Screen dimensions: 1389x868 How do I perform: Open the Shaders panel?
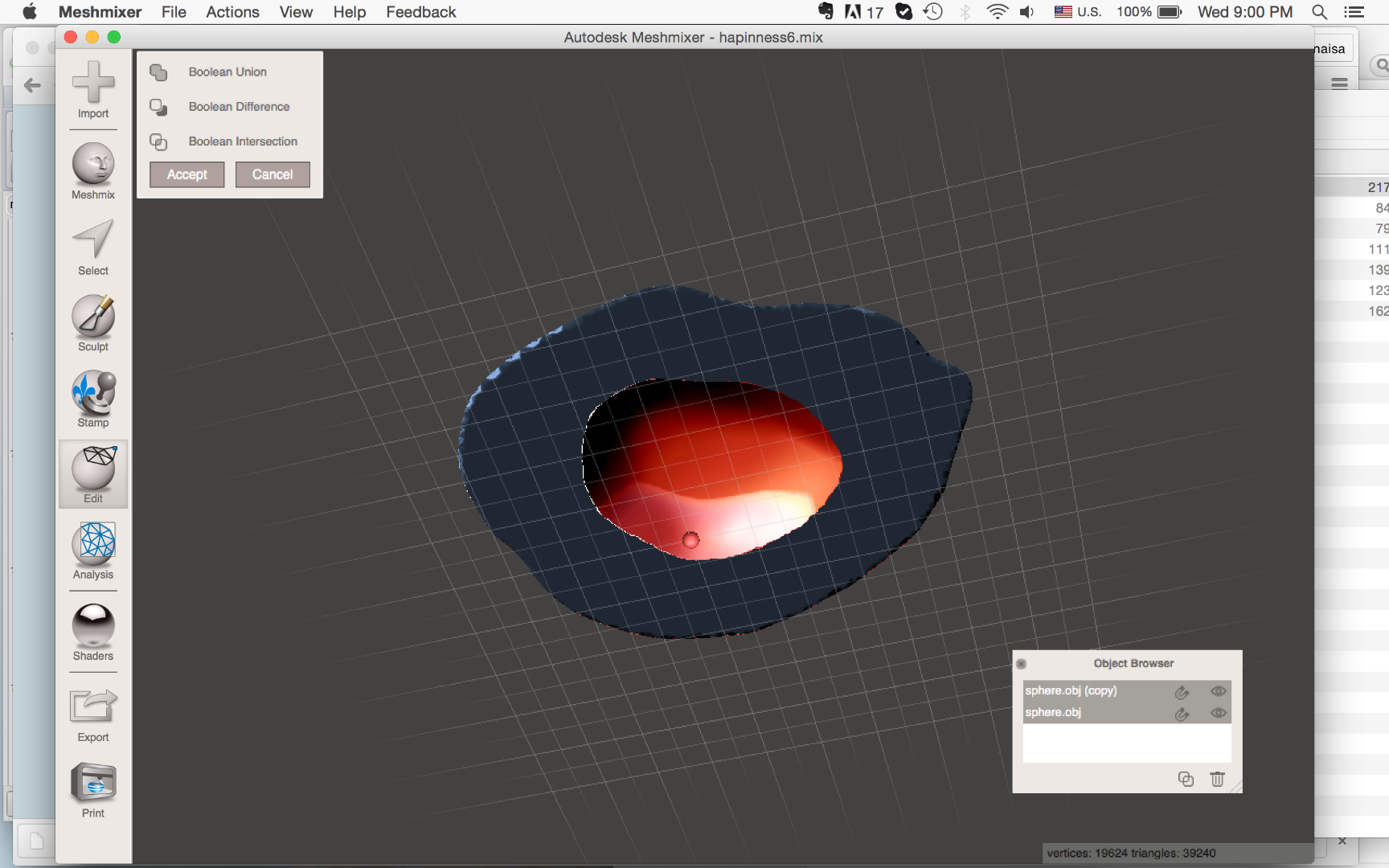coord(93,633)
